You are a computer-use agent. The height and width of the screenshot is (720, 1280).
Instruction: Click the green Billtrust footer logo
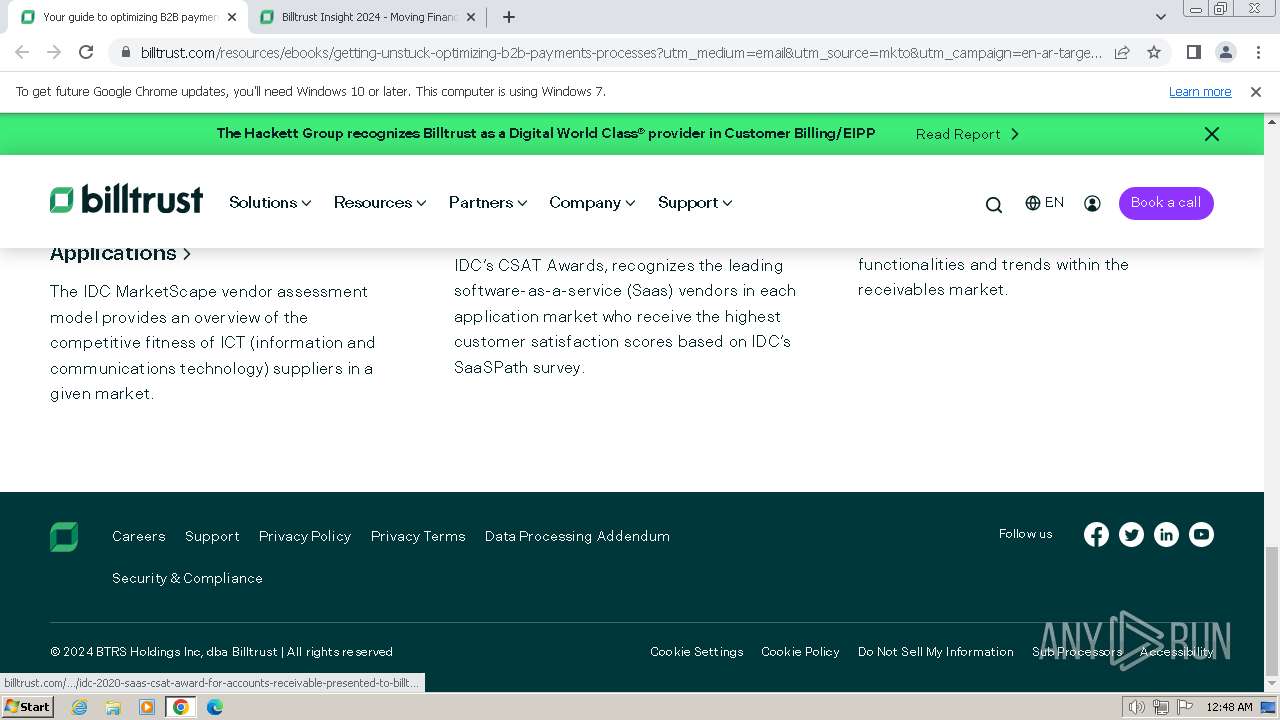(64, 537)
